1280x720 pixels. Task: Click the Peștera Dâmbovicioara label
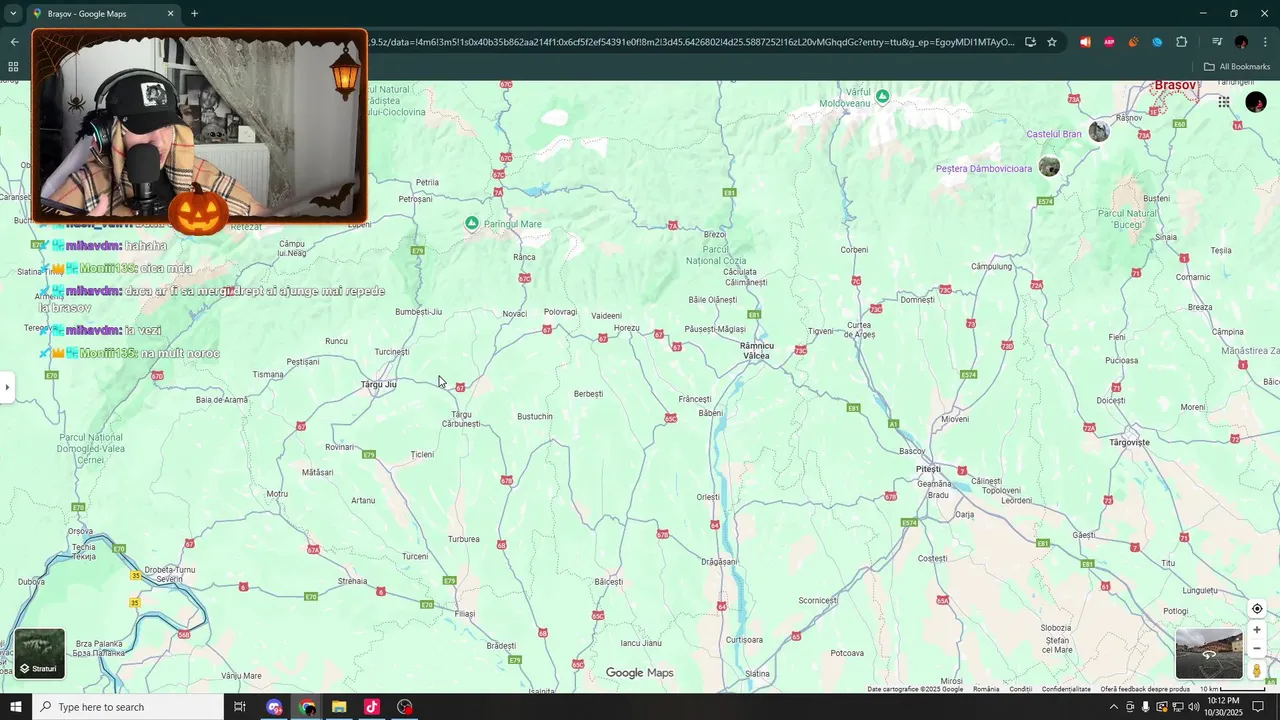(x=984, y=169)
